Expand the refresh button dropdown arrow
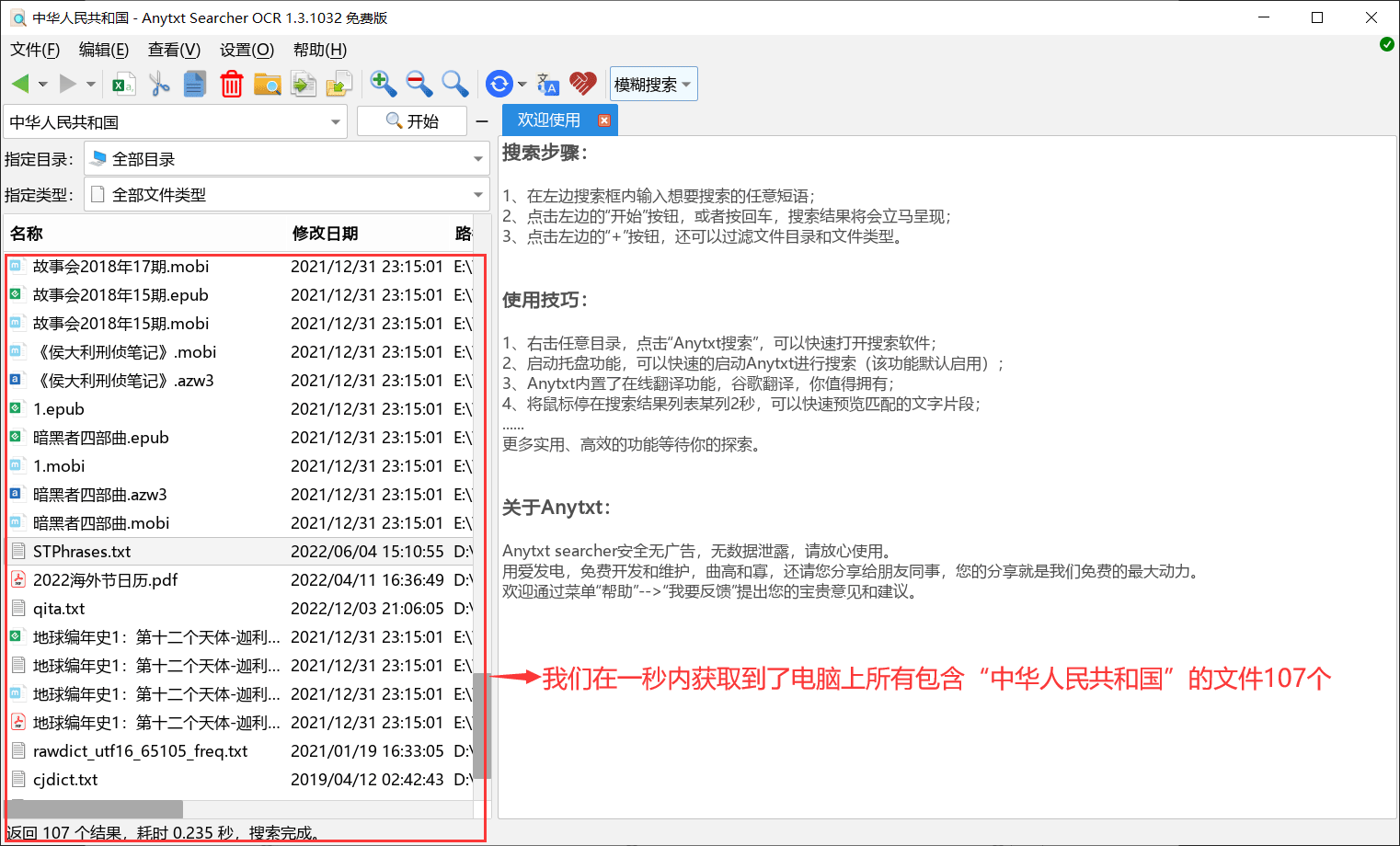Image resolution: width=1400 pixels, height=846 pixels. tap(522, 85)
